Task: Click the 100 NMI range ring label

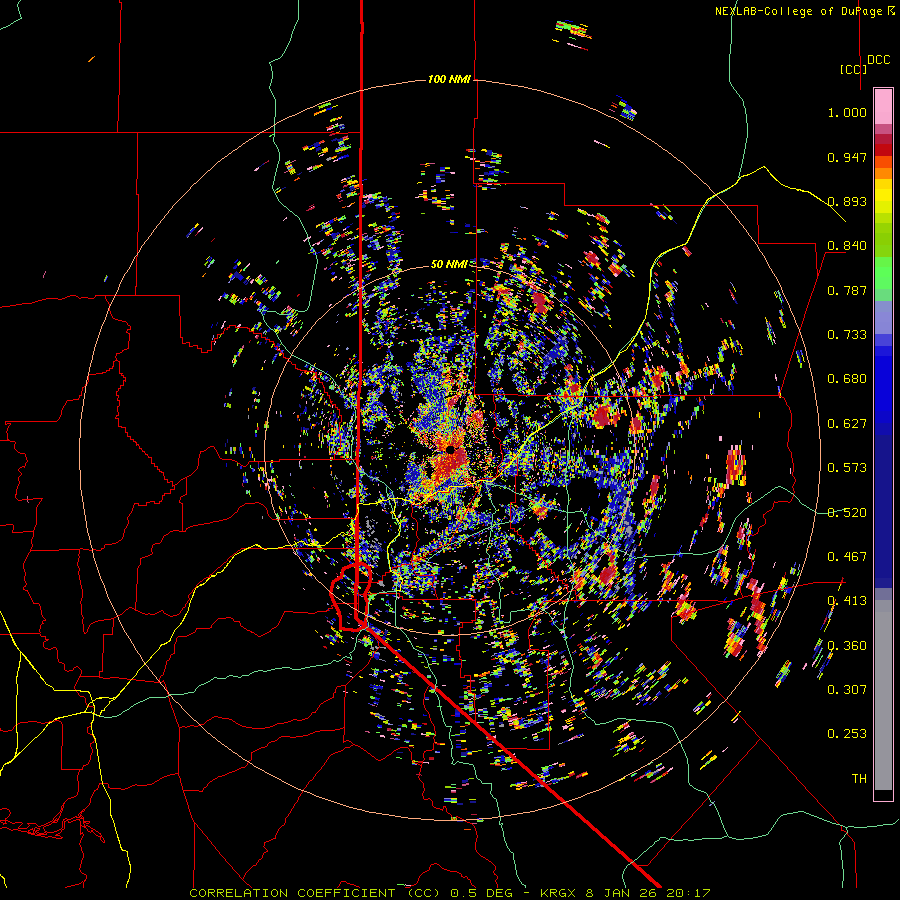Action: pyautogui.click(x=449, y=79)
